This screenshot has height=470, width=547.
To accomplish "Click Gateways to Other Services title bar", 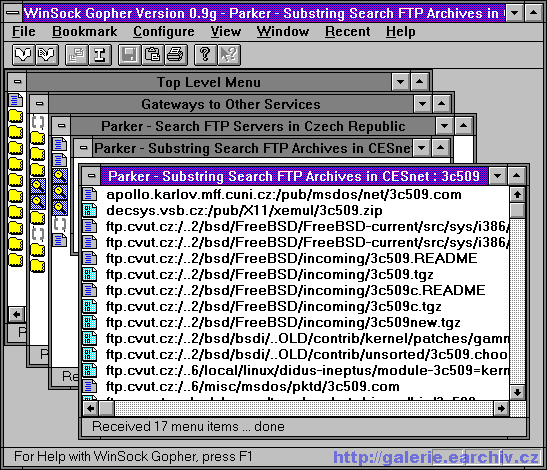I will [231, 104].
